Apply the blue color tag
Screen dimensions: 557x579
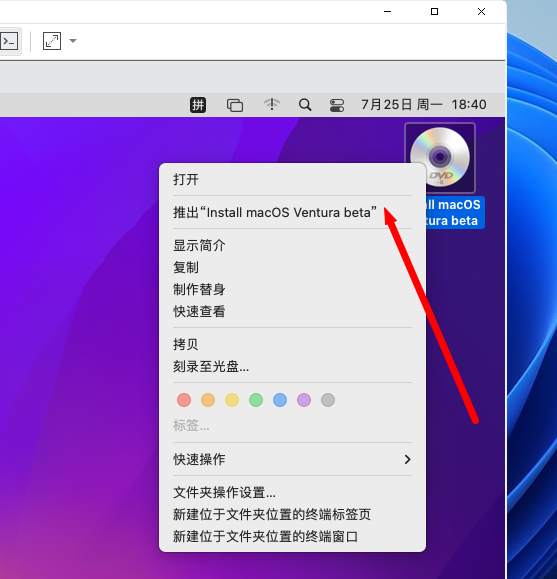[280, 400]
